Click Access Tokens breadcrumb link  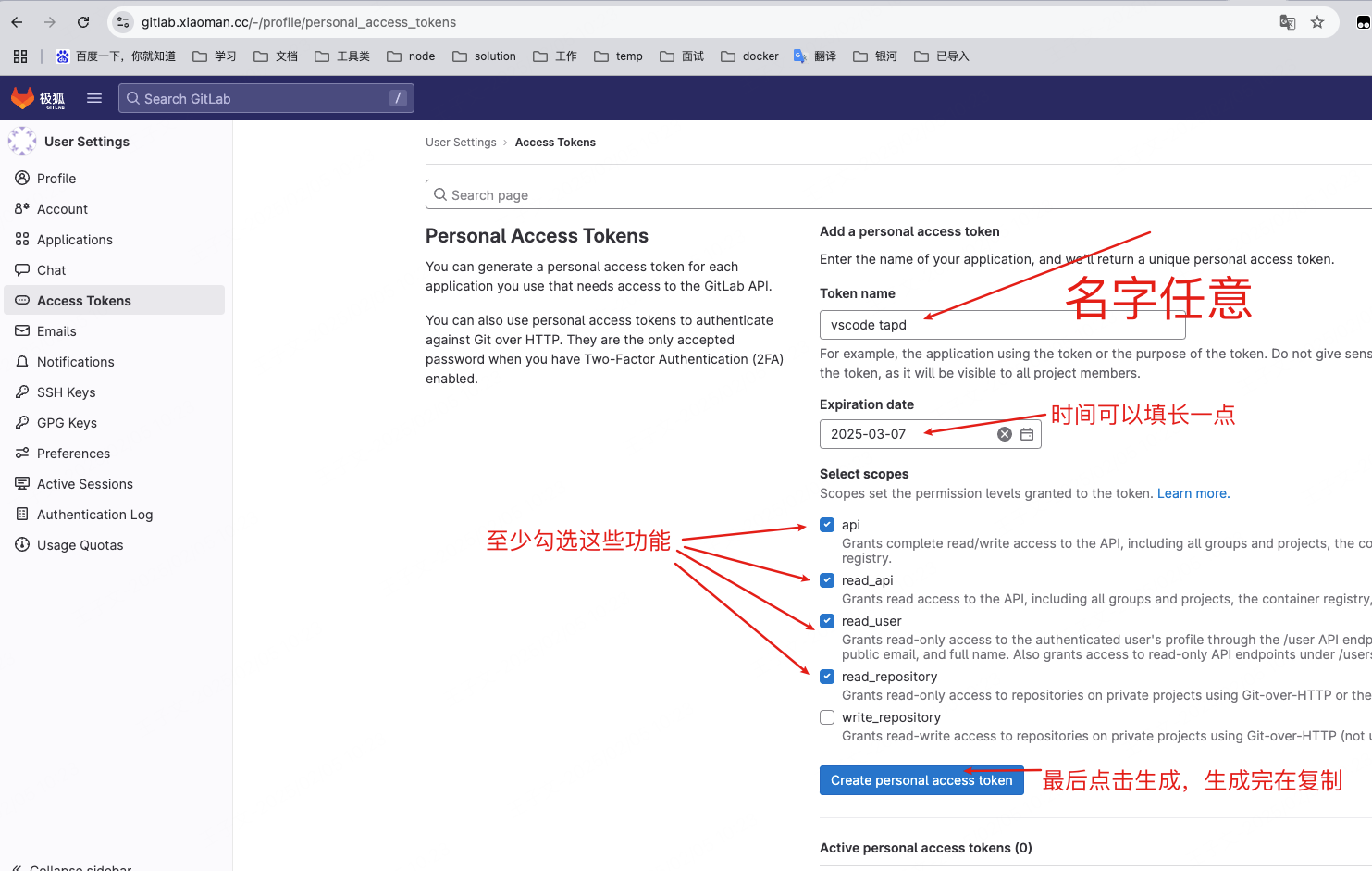click(555, 143)
